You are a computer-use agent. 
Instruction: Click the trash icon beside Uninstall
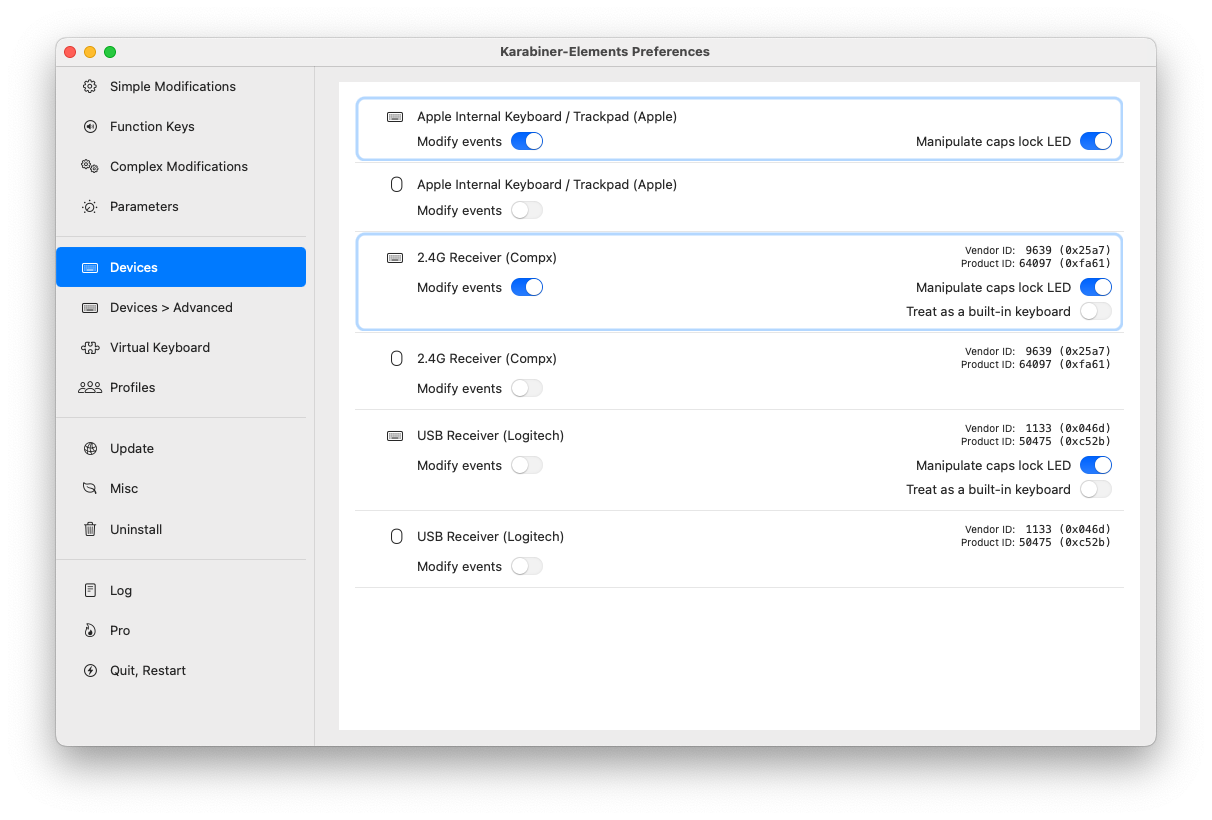(90, 529)
